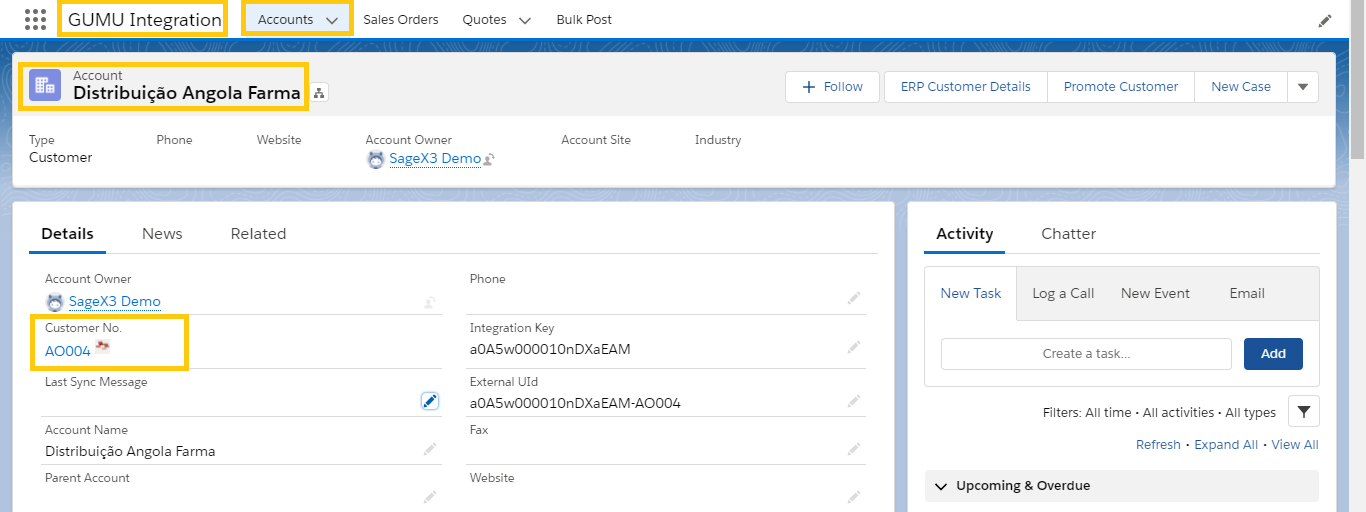Edit the External UId pencil icon

pyautogui.click(x=854, y=401)
